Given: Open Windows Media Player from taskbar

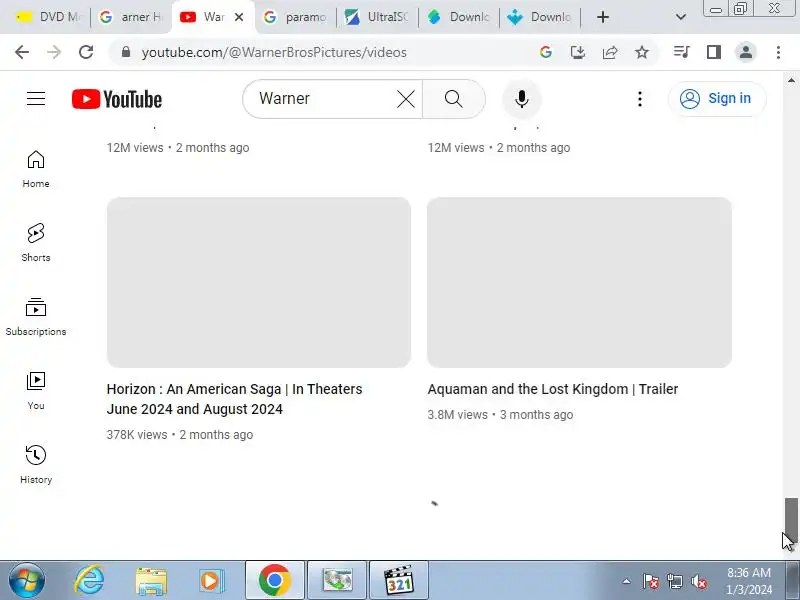Looking at the screenshot, I should click(x=211, y=581).
